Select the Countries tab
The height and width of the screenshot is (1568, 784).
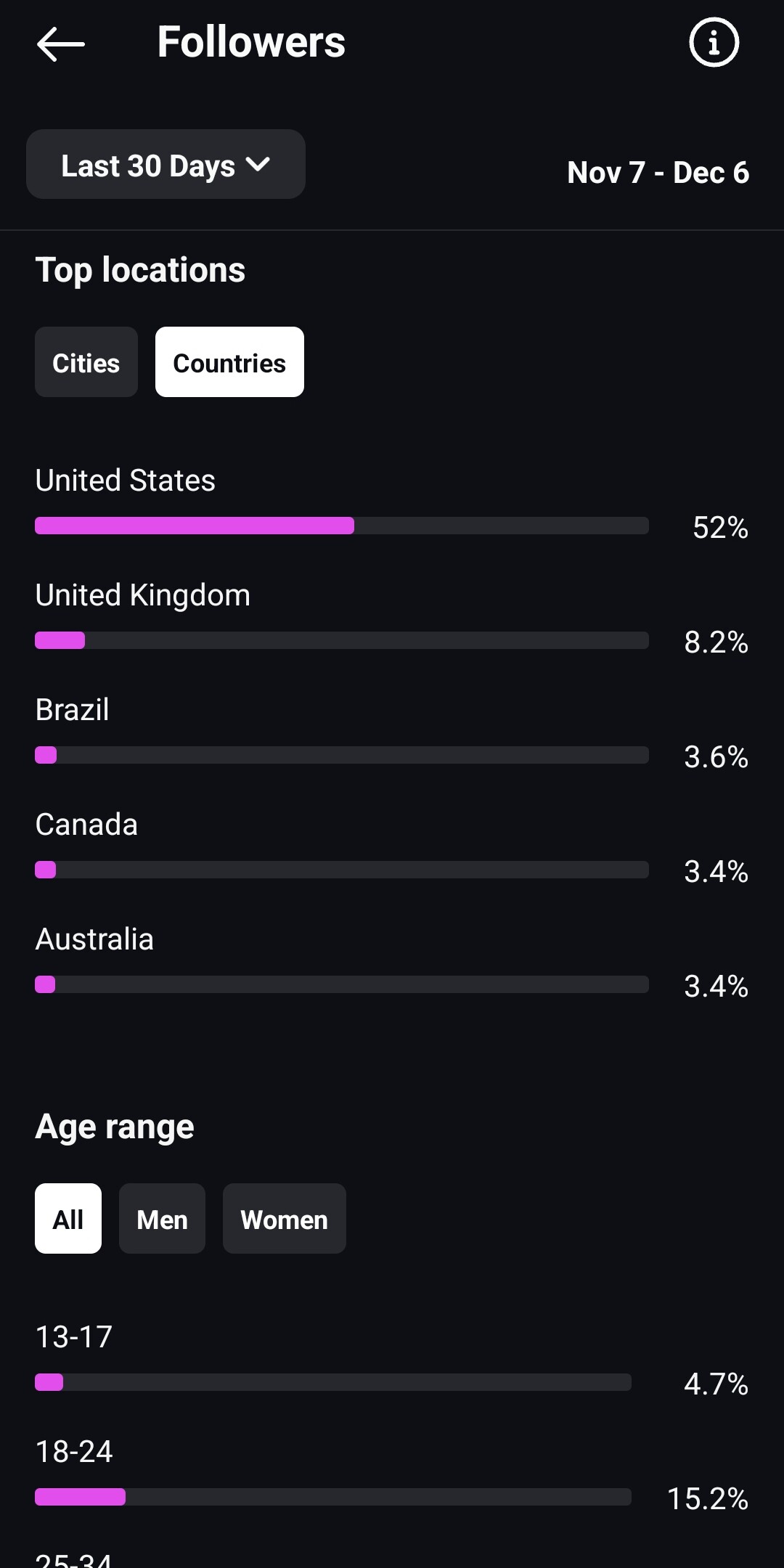[x=229, y=362]
